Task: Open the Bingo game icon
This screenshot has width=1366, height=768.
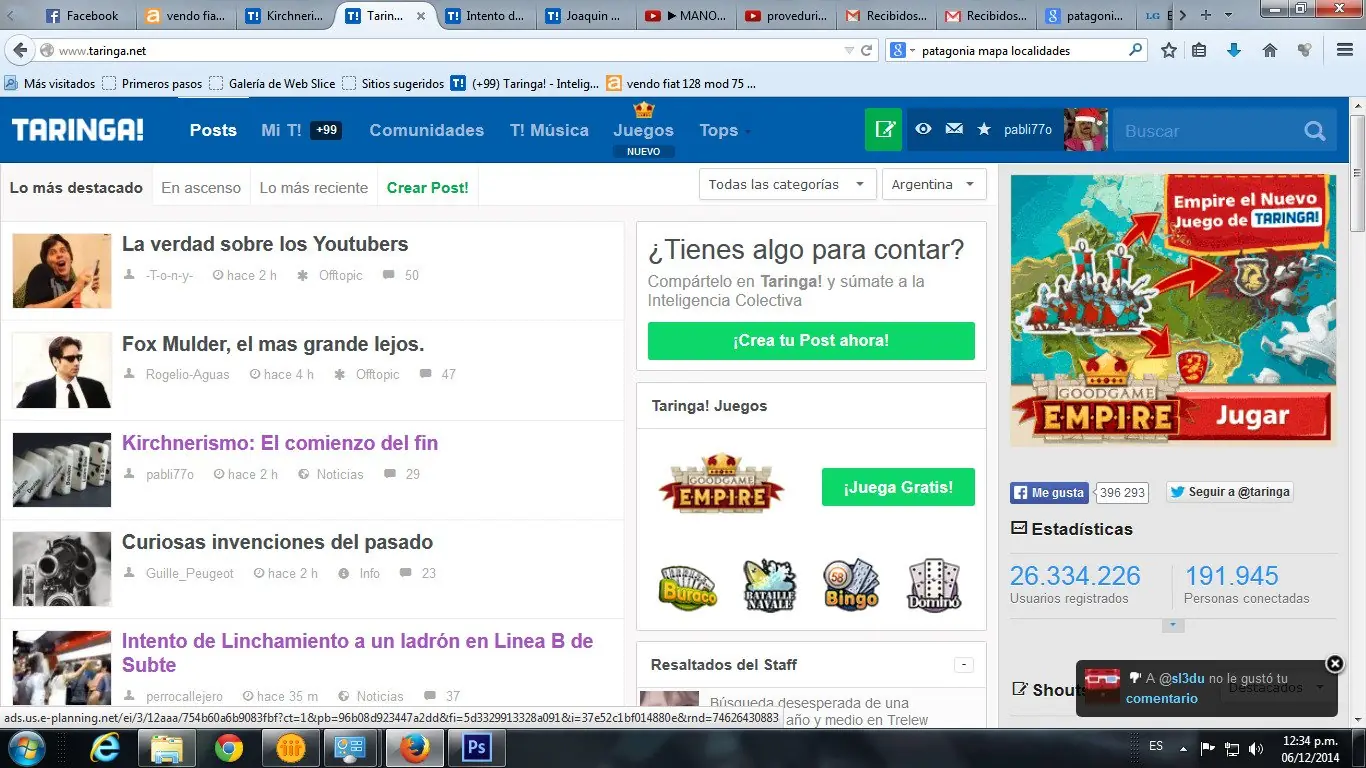Action: pos(851,585)
